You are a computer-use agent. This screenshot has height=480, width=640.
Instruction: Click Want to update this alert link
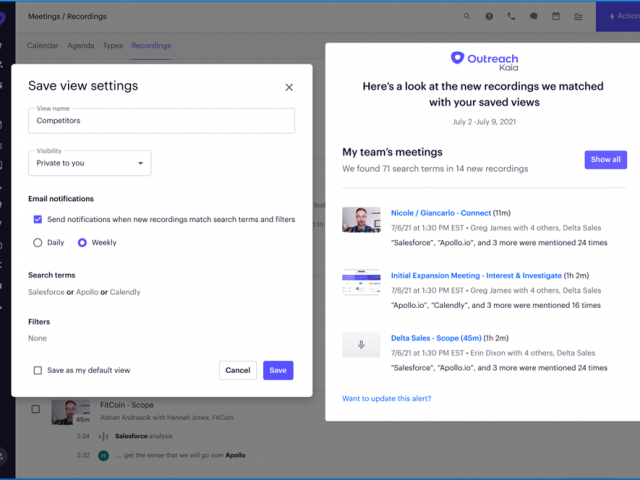tap(387, 399)
